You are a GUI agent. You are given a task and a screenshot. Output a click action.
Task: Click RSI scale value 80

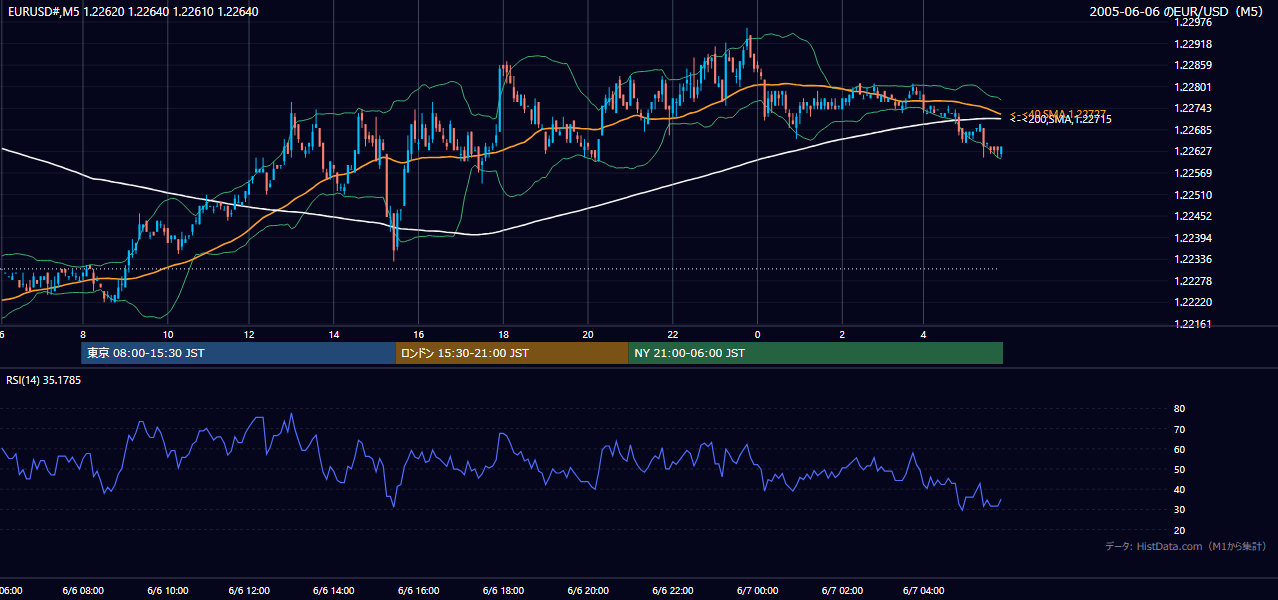[1179, 409]
